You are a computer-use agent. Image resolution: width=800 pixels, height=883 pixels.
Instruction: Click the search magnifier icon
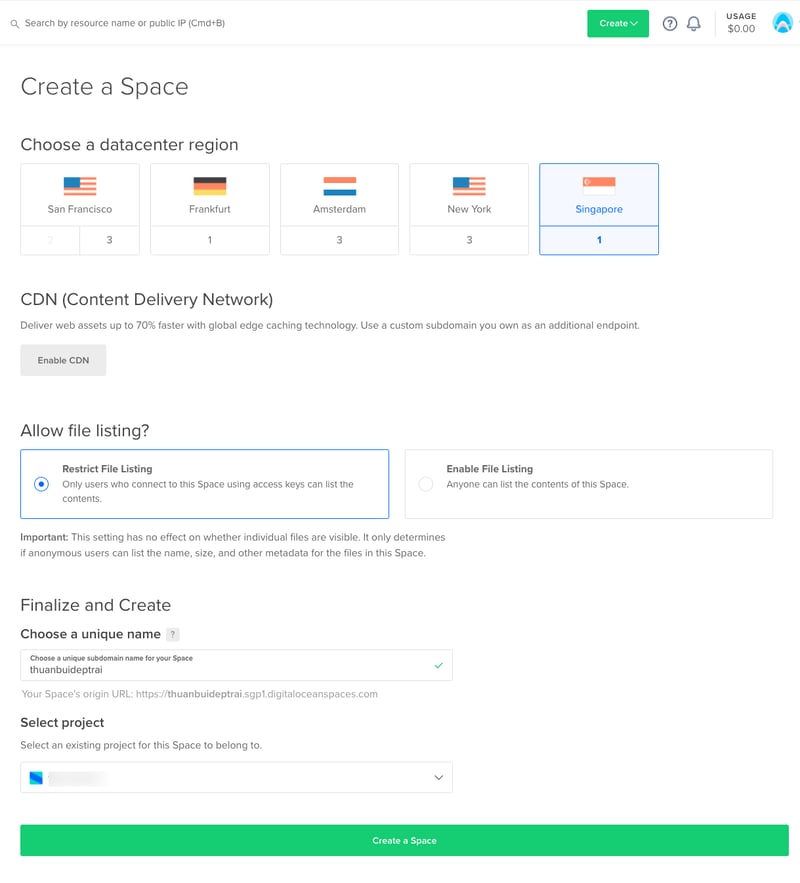(x=14, y=23)
